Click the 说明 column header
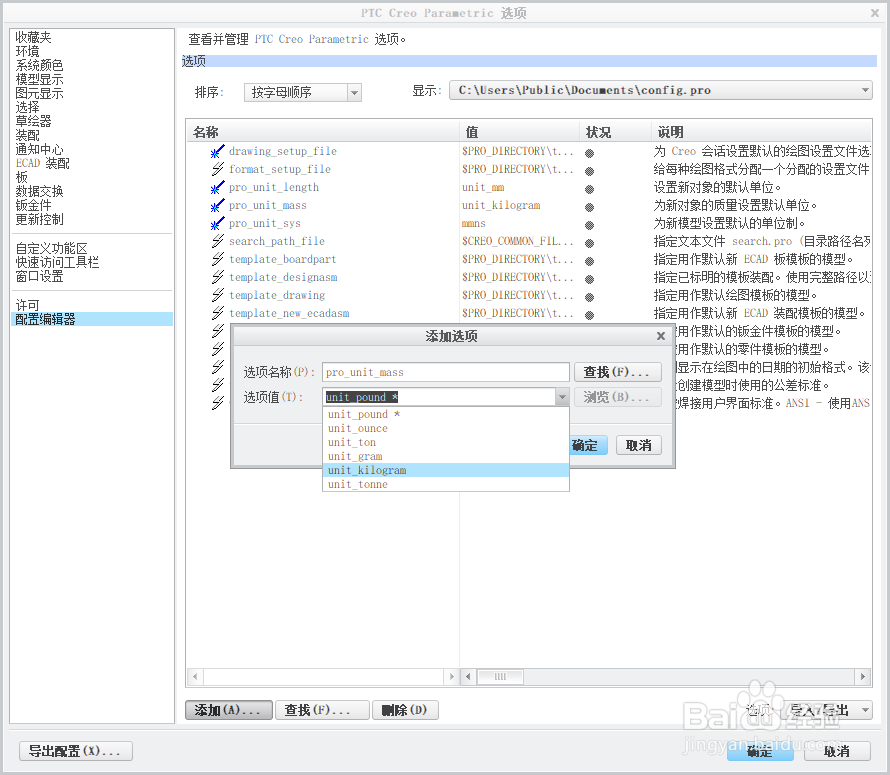 point(761,132)
